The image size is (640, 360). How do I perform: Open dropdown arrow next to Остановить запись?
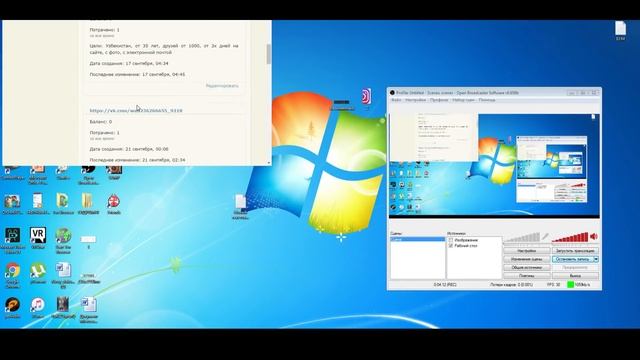click(596, 259)
